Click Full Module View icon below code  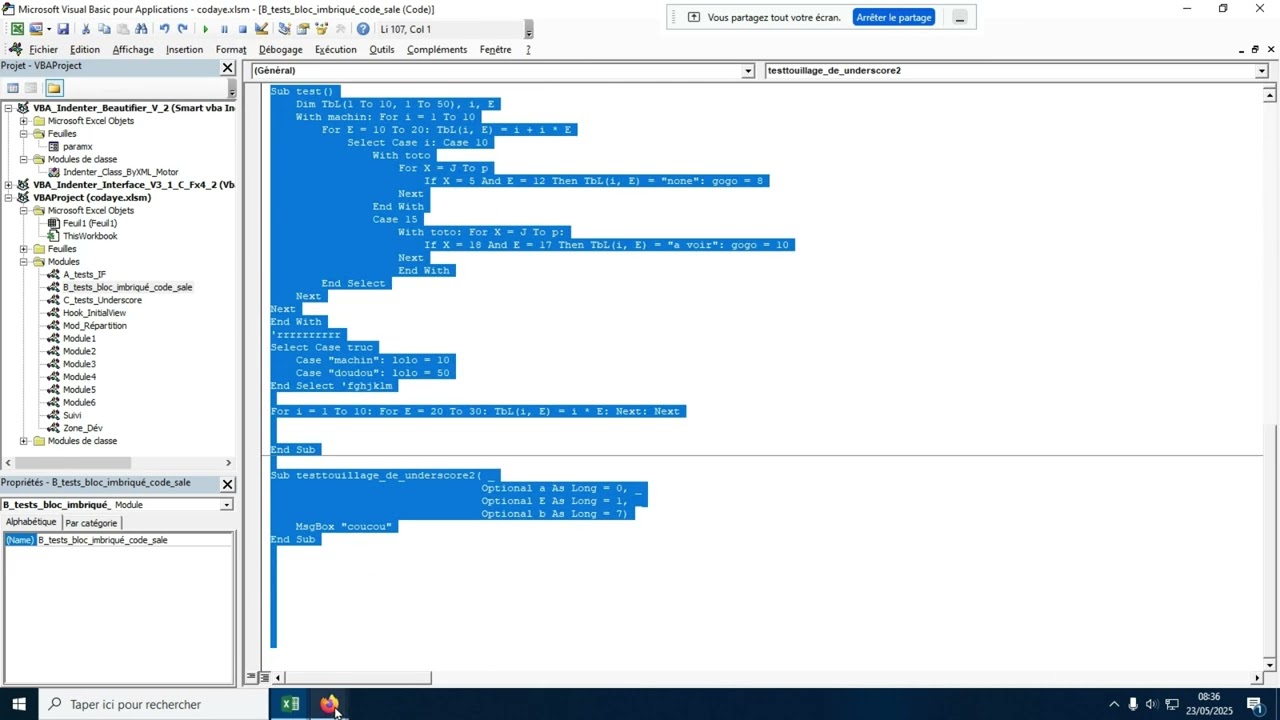(263, 677)
